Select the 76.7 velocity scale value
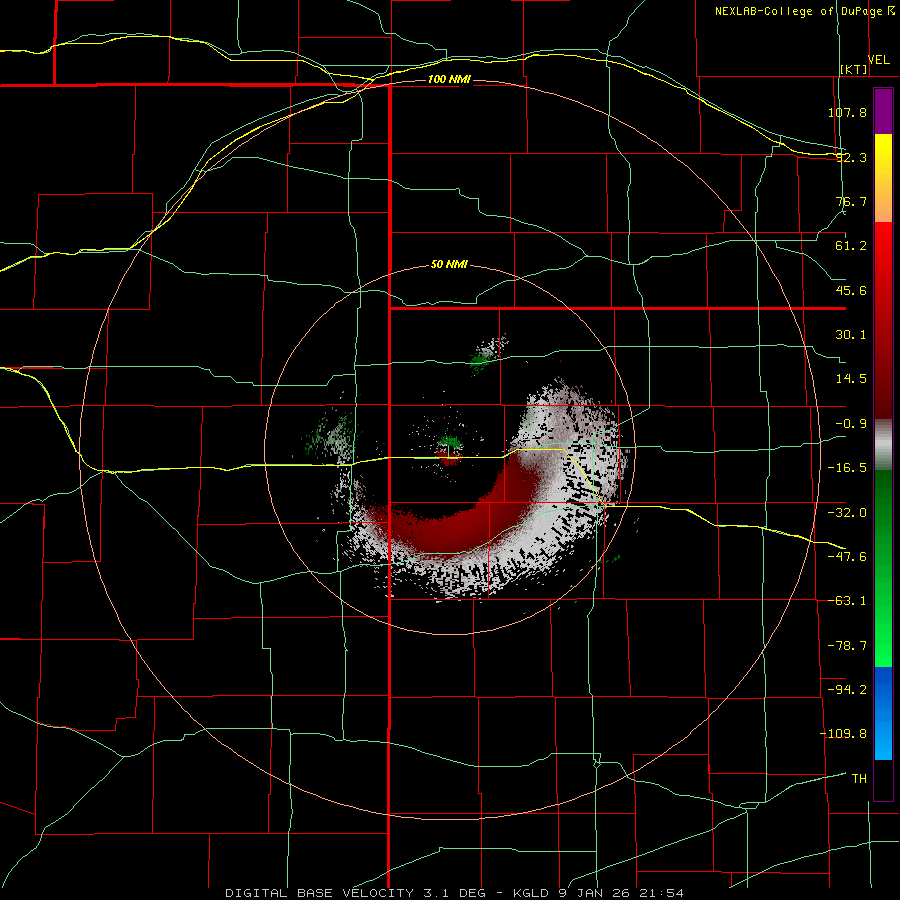Viewport: 900px width, 900px height. click(851, 201)
